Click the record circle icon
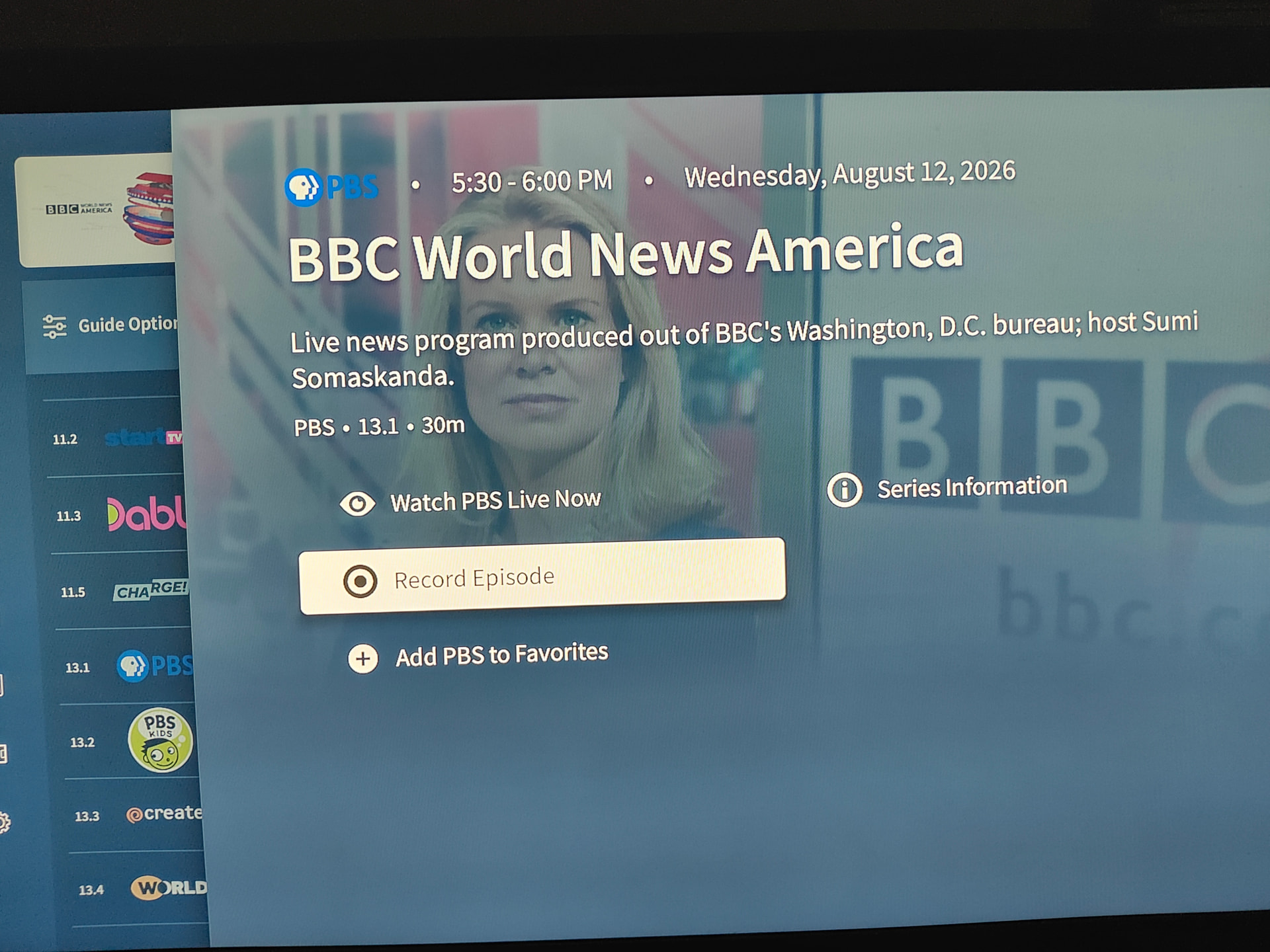The height and width of the screenshot is (952, 1270). point(360,581)
